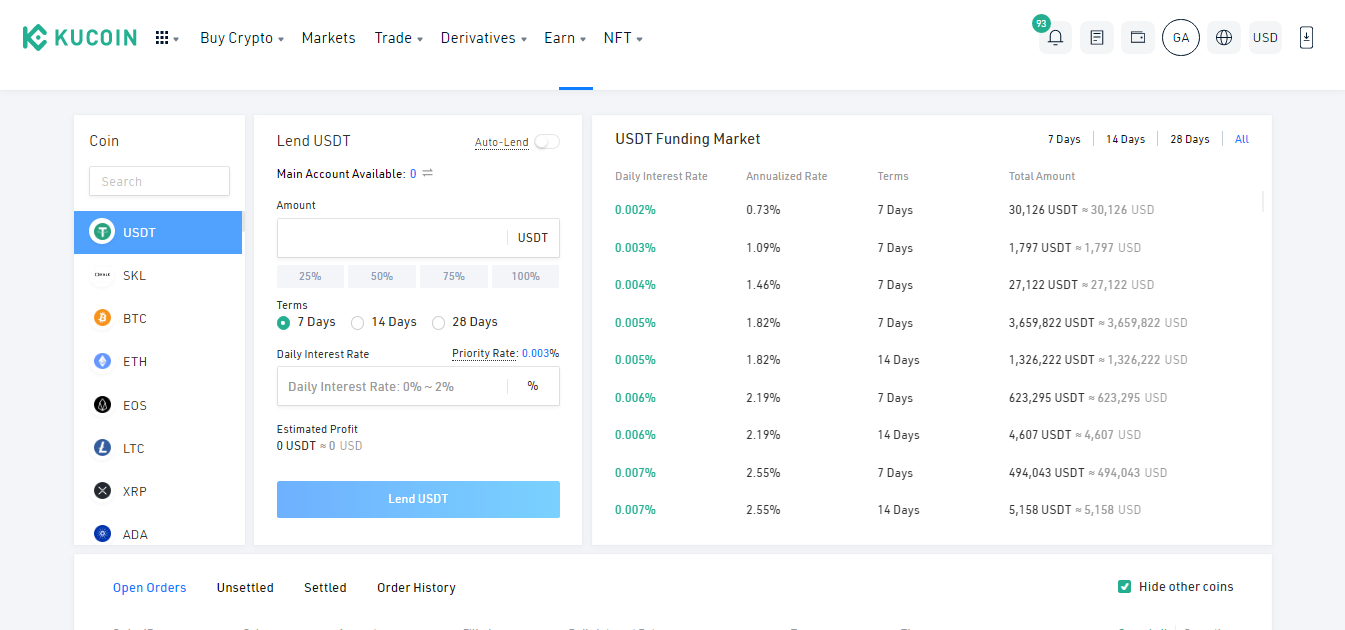The image size is (1345, 630).
Task: Select XRP coin in the list
Action: [x=158, y=491]
